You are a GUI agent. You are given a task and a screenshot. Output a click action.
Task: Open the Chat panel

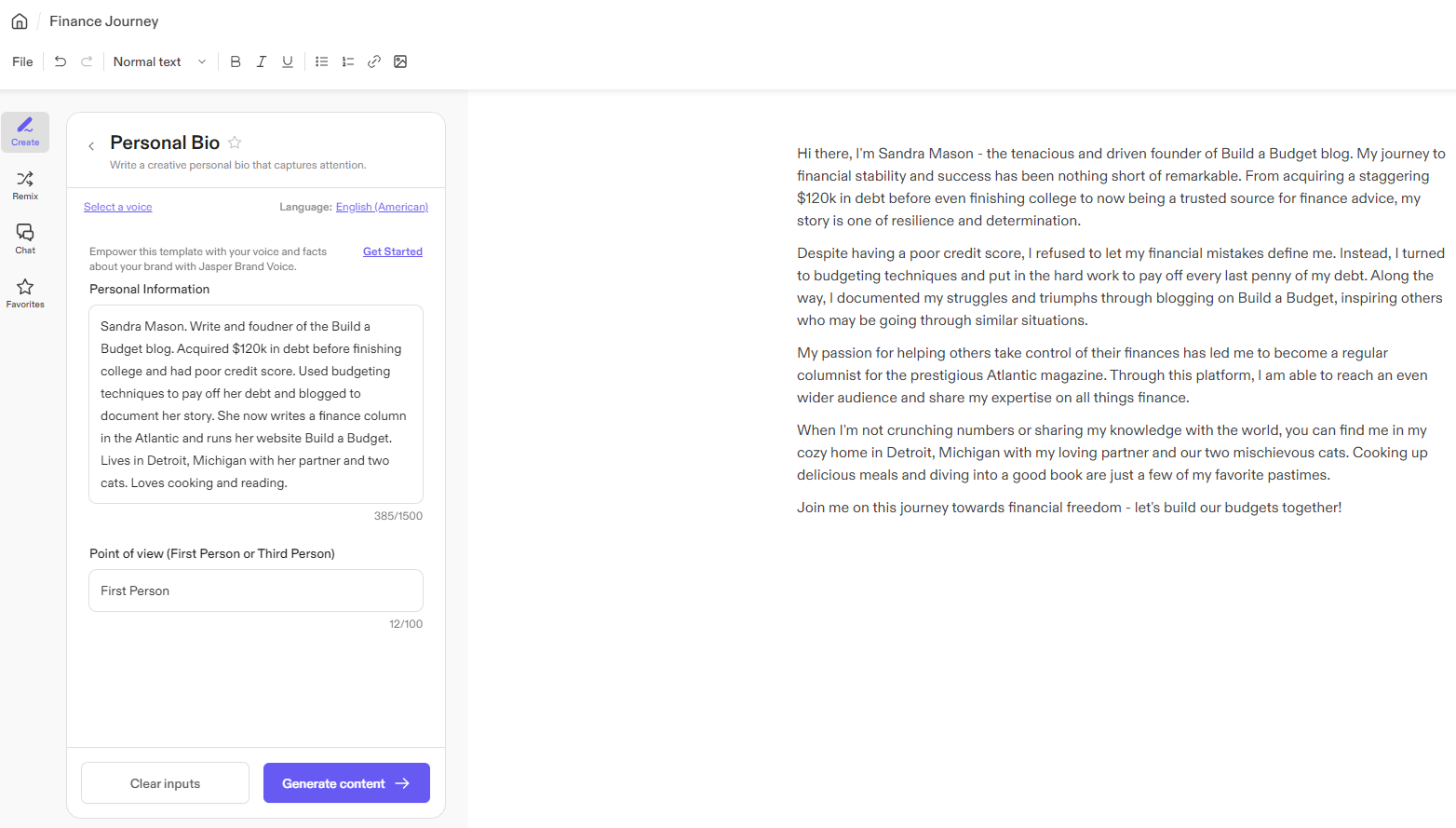tap(24, 239)
